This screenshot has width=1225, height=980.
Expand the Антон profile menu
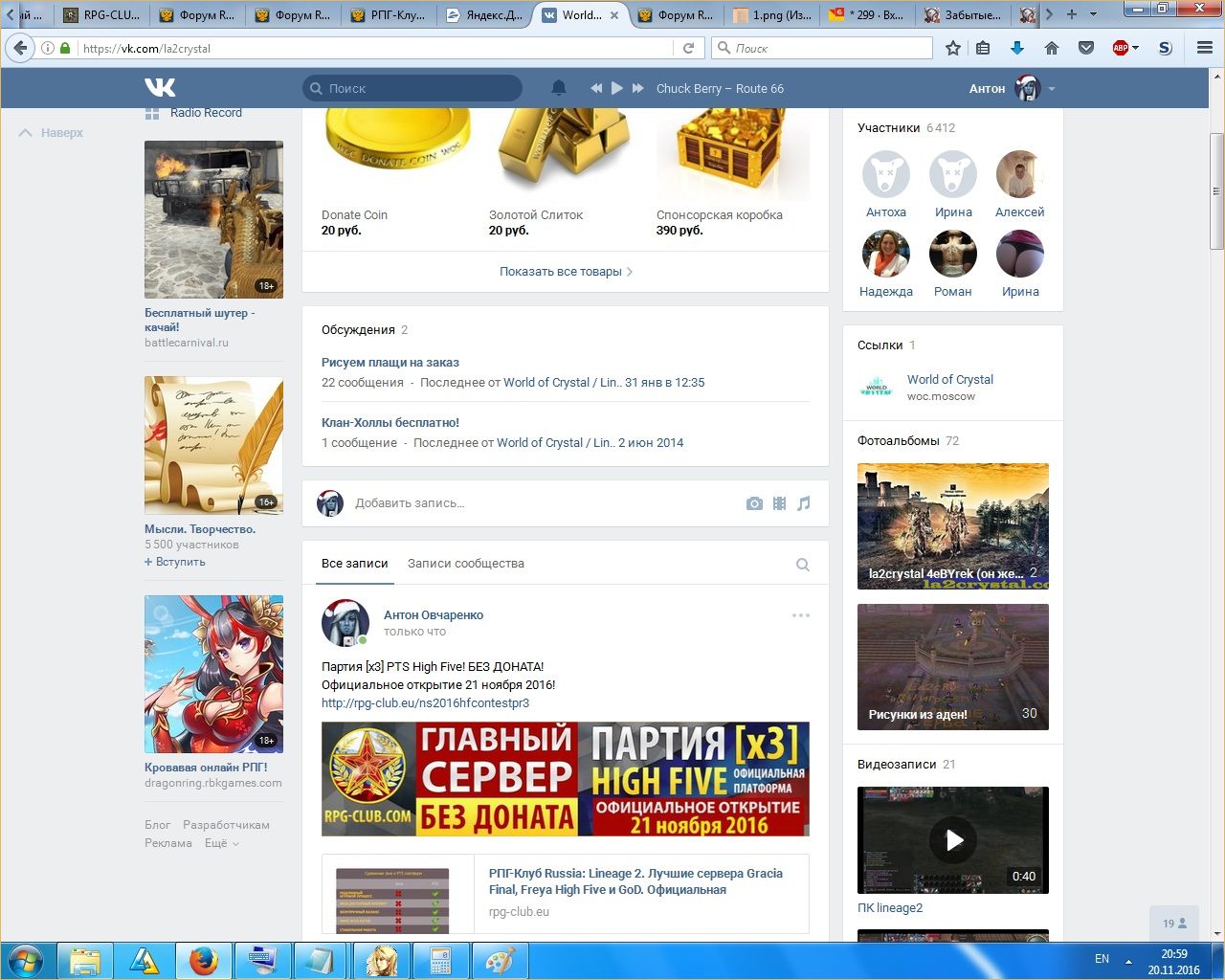pos(1051,89)
